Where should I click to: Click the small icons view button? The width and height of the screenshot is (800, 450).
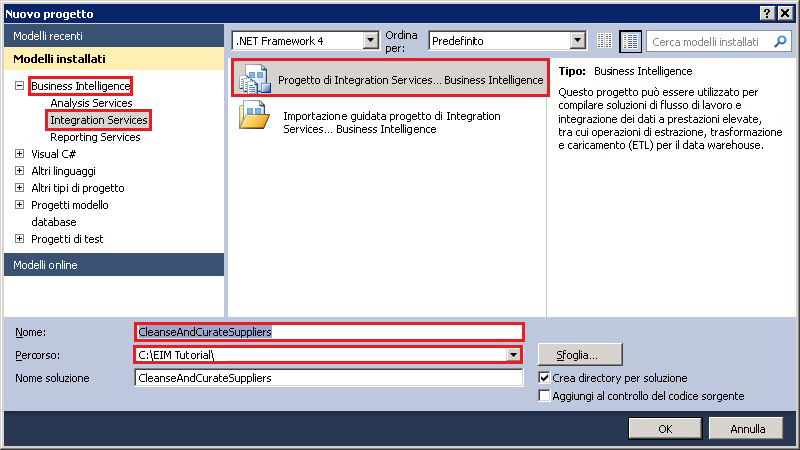(605, 41)
